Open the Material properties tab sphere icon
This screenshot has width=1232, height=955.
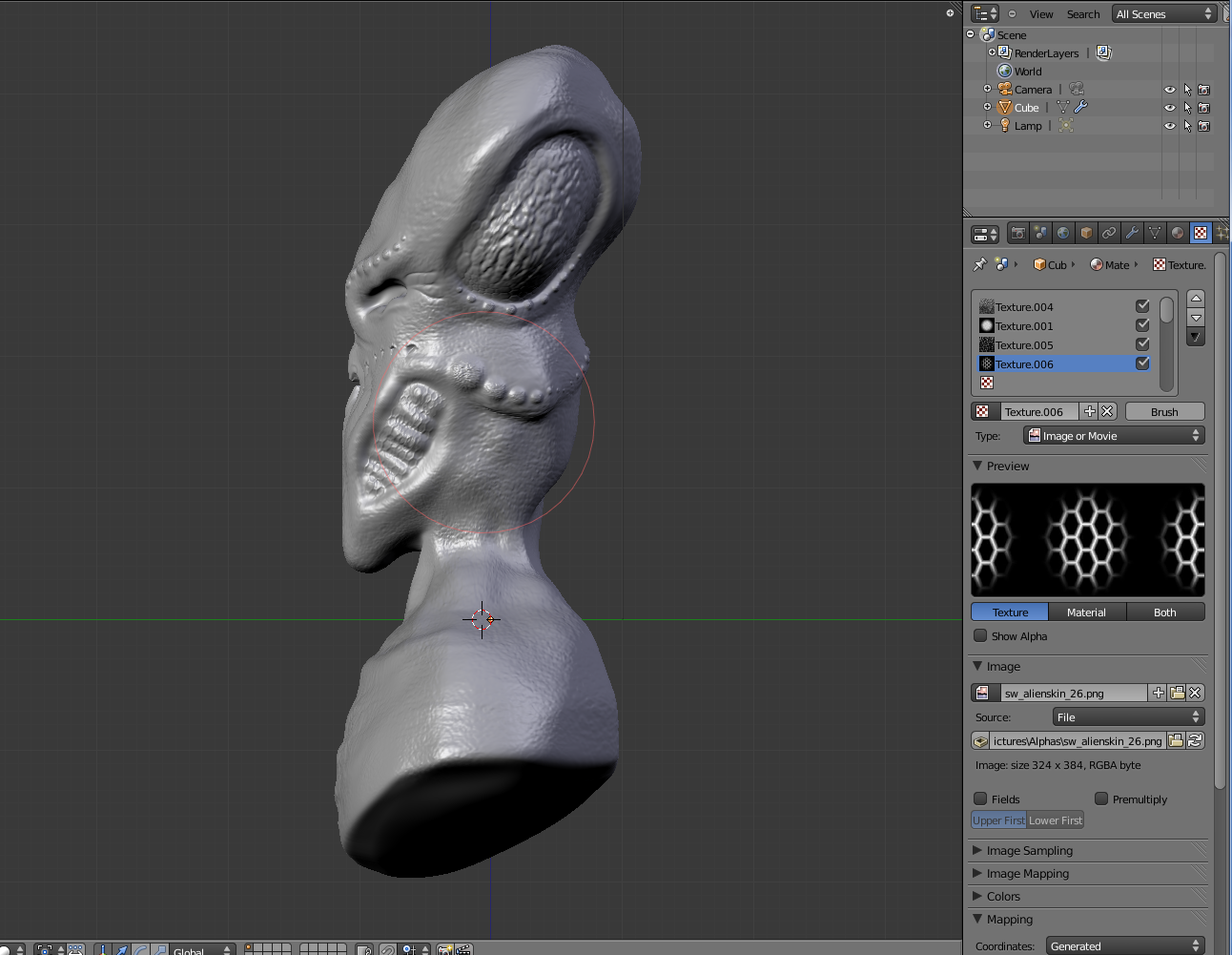pos(1178,233)
